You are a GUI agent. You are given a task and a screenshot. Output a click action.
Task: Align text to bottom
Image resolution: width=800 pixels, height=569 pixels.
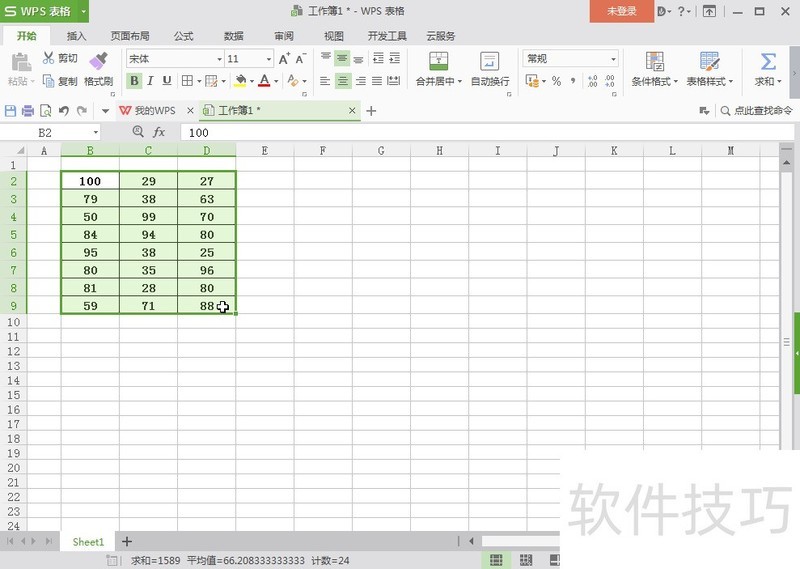tap(359, 58)
